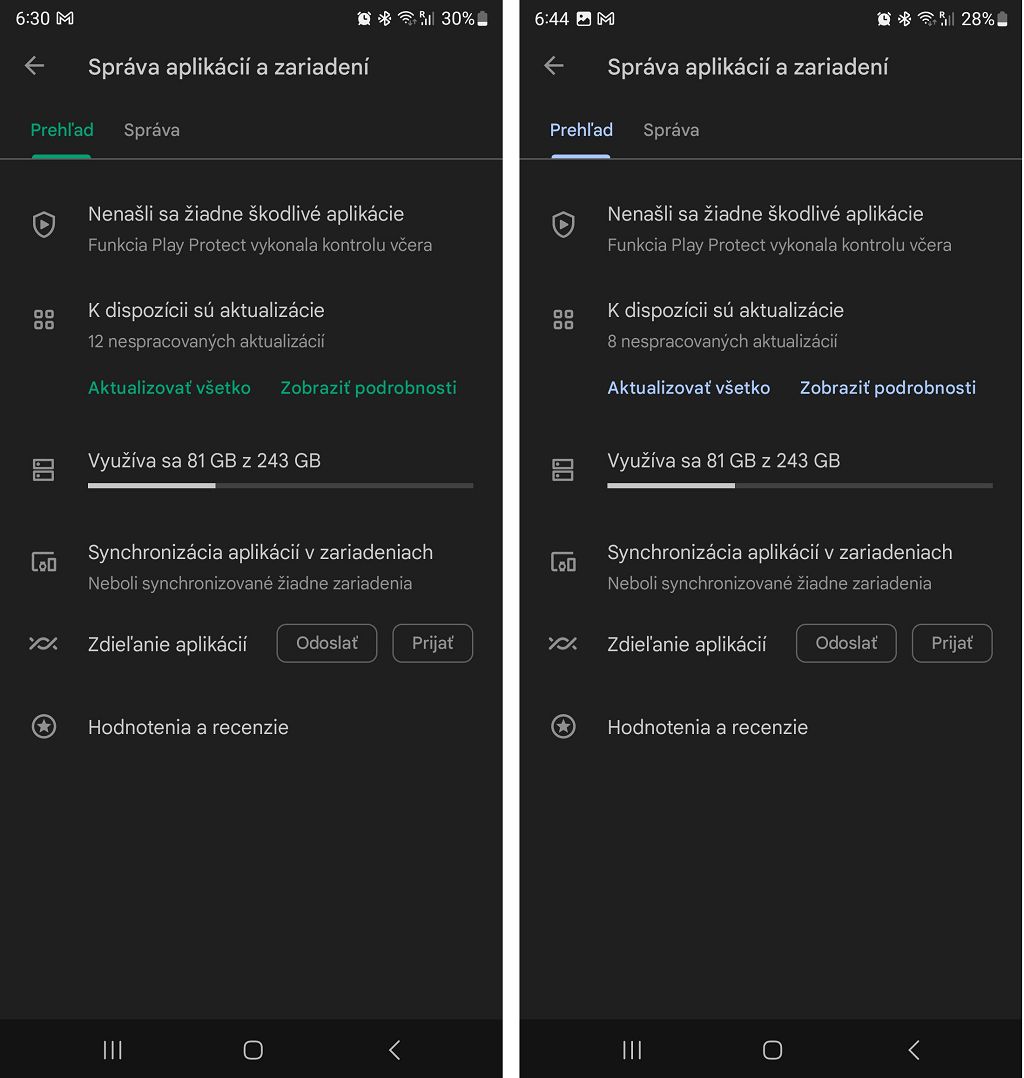
Task: Open Hodnotenia a recenzie in the left screenshot
Action: pos(188,727)
